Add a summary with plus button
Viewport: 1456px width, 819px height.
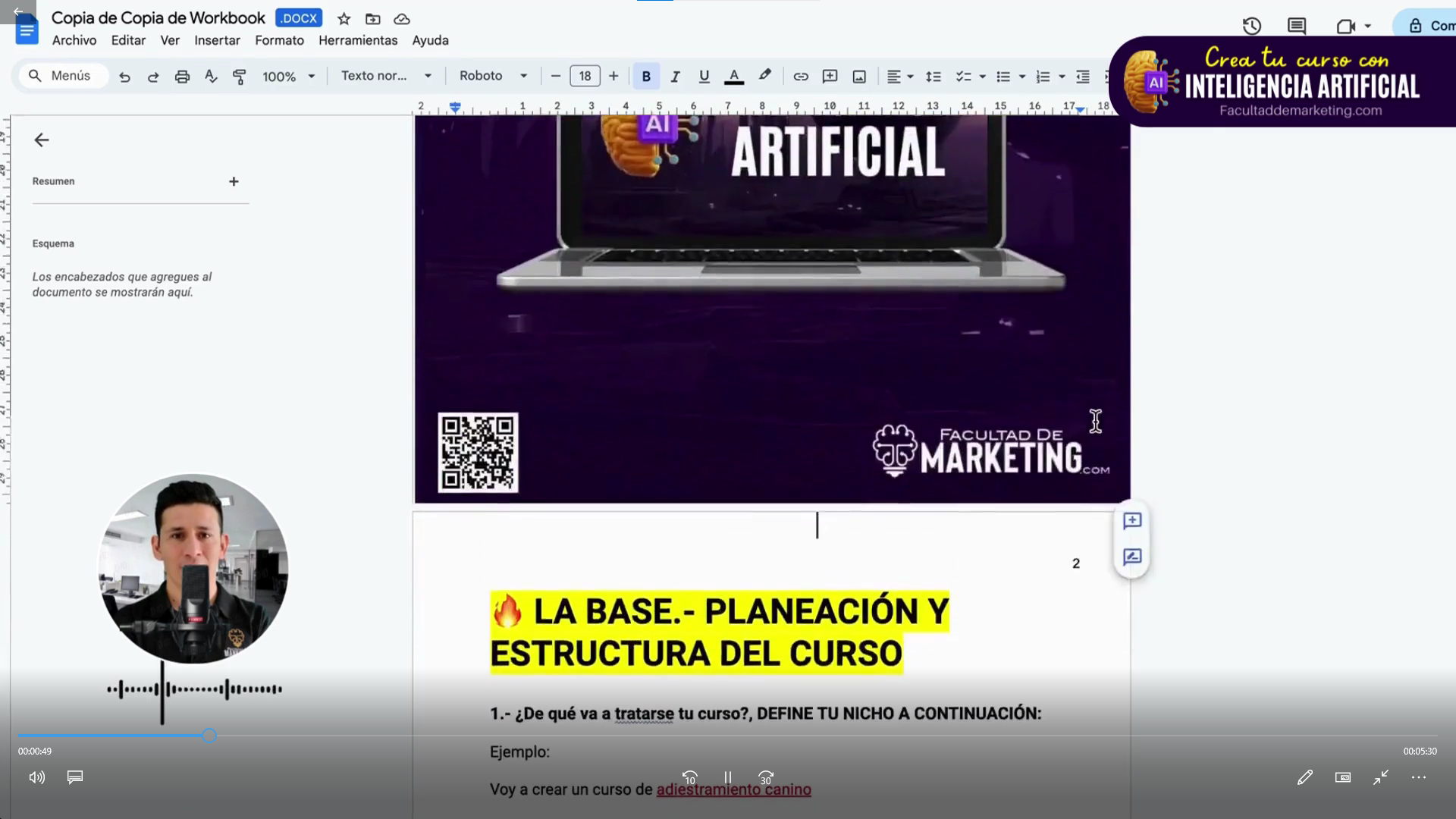click(234, 181)
